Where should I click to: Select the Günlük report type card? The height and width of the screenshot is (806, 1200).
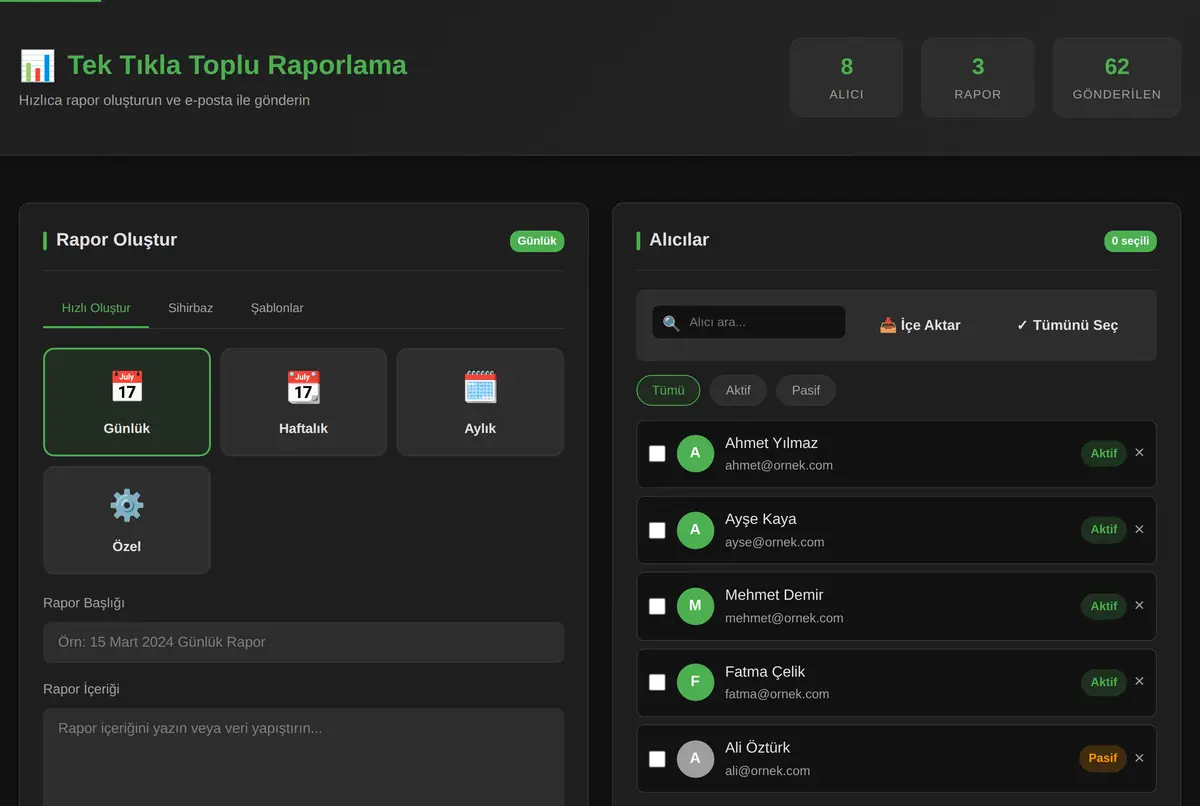[127, 402]
